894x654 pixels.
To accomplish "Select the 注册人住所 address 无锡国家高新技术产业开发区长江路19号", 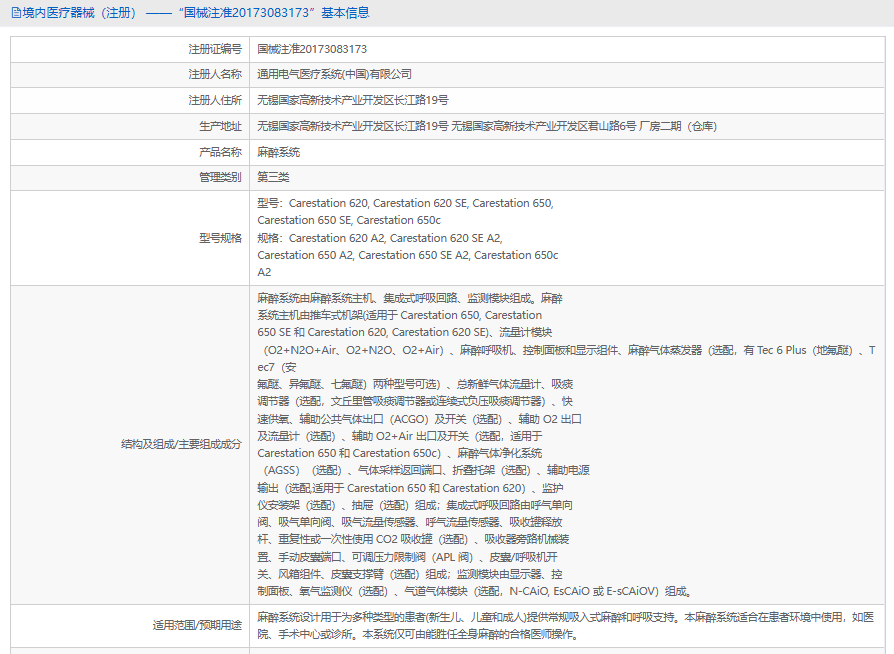I will [352, 100].
